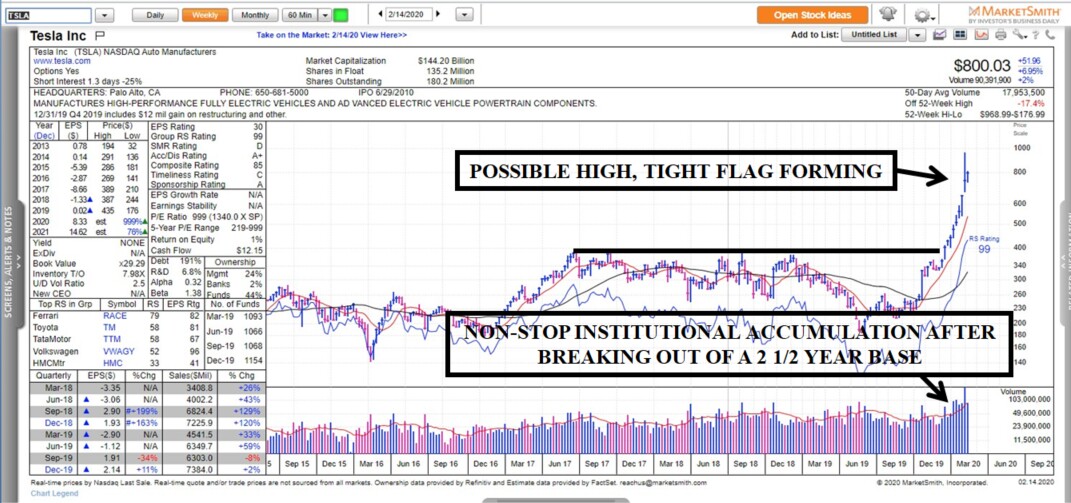Open the wrench tools icon
This screenshot has width=1071, height=503.
(1019, 34)
